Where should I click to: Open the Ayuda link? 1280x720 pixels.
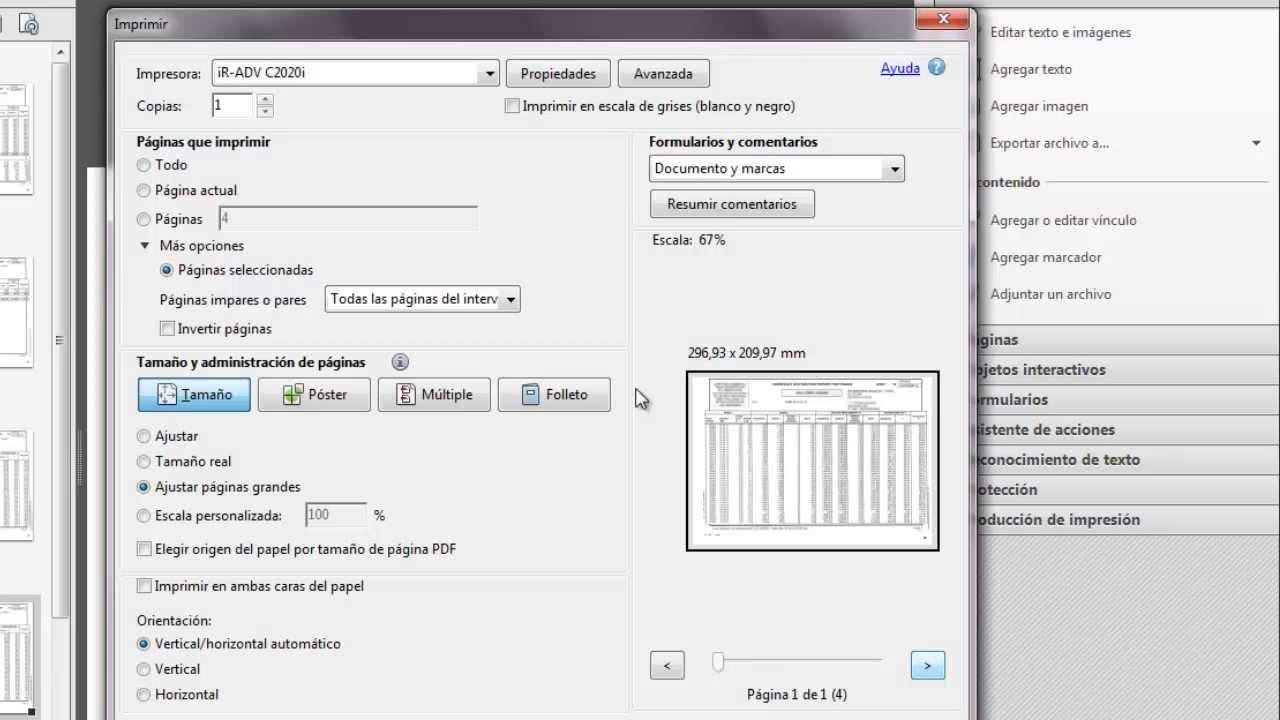(899, 68)
